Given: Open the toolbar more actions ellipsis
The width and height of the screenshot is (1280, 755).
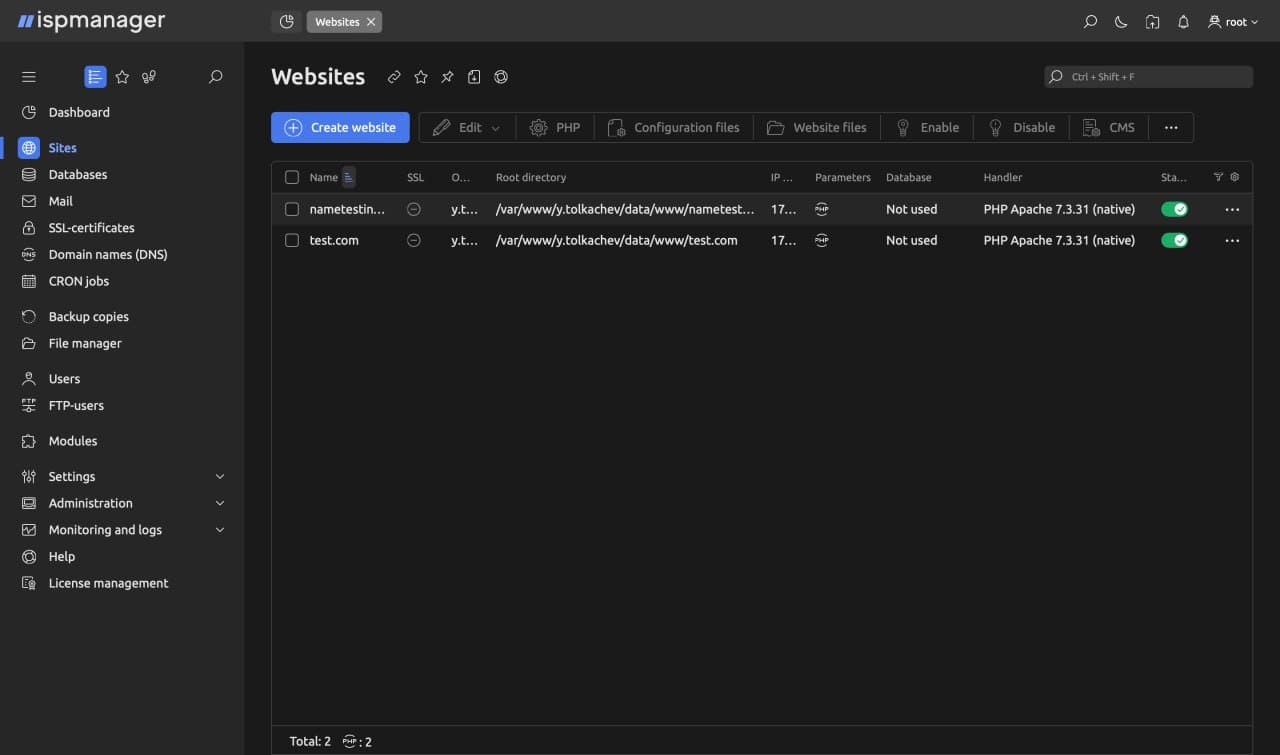Looking at the screenshot, I should pyautogui.click(x=1171, y=127).
